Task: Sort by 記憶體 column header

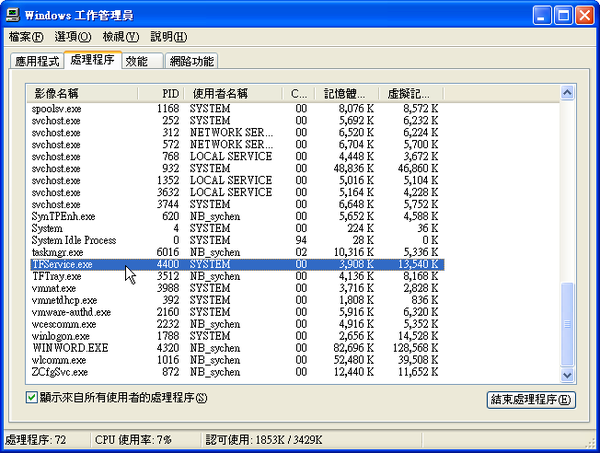Action: (x=347, y=93)
